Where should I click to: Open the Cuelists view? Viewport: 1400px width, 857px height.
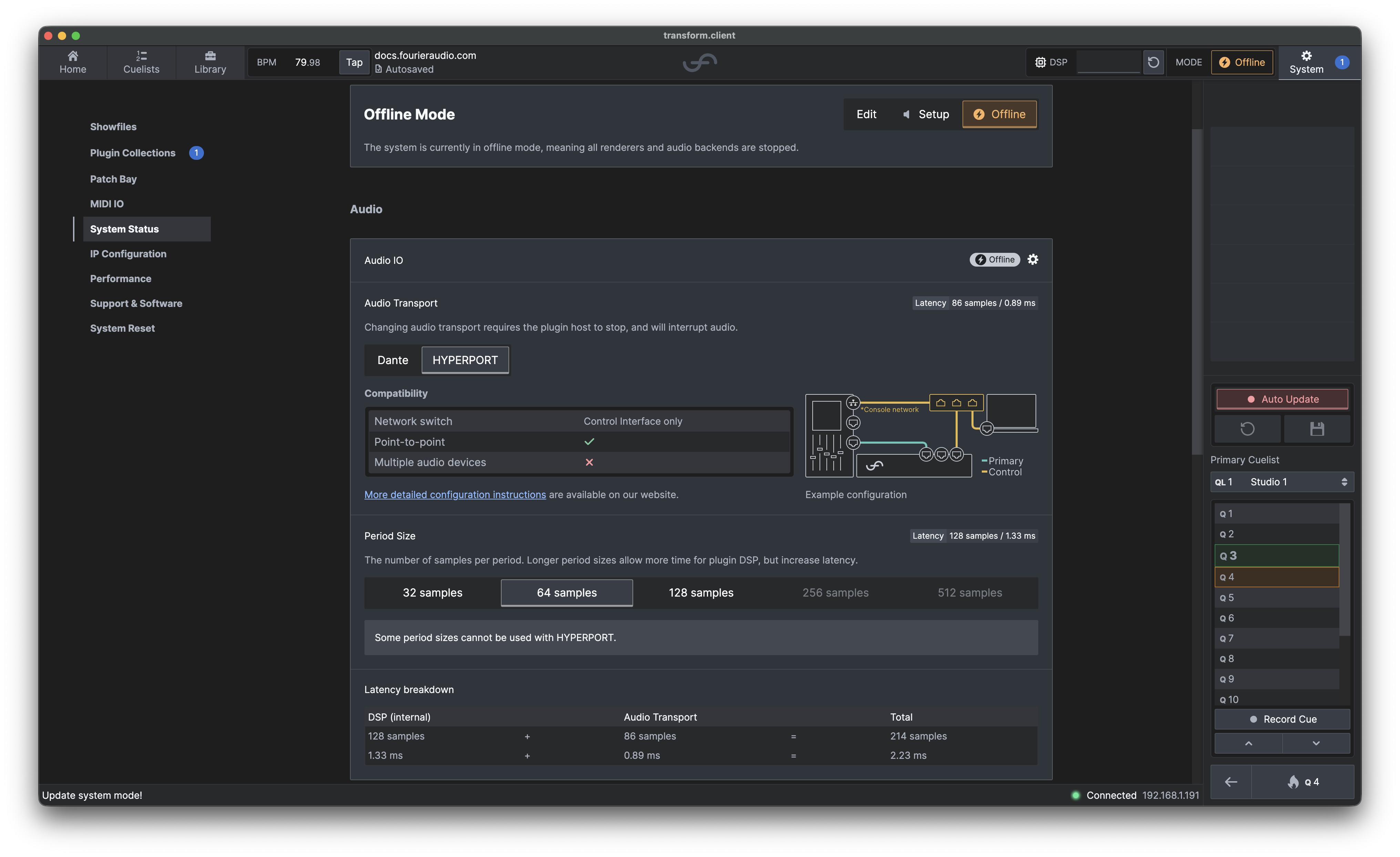141,62
